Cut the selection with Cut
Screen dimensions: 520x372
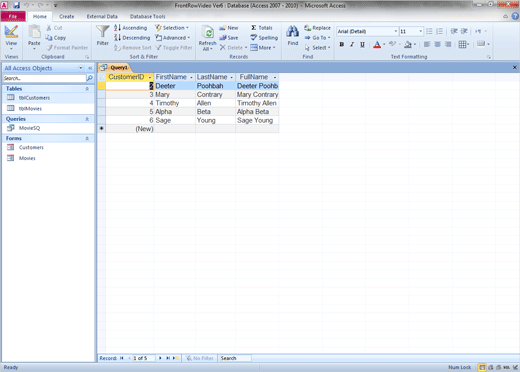click(54, 28)
